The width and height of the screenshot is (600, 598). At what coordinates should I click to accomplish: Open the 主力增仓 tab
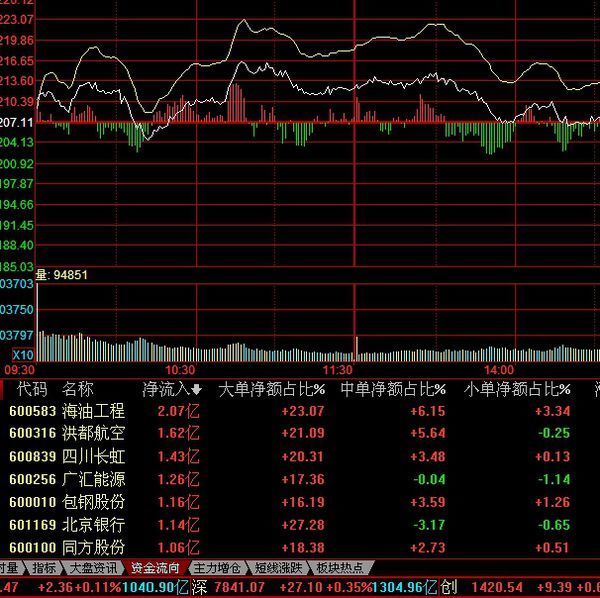(x=217, y=568)
